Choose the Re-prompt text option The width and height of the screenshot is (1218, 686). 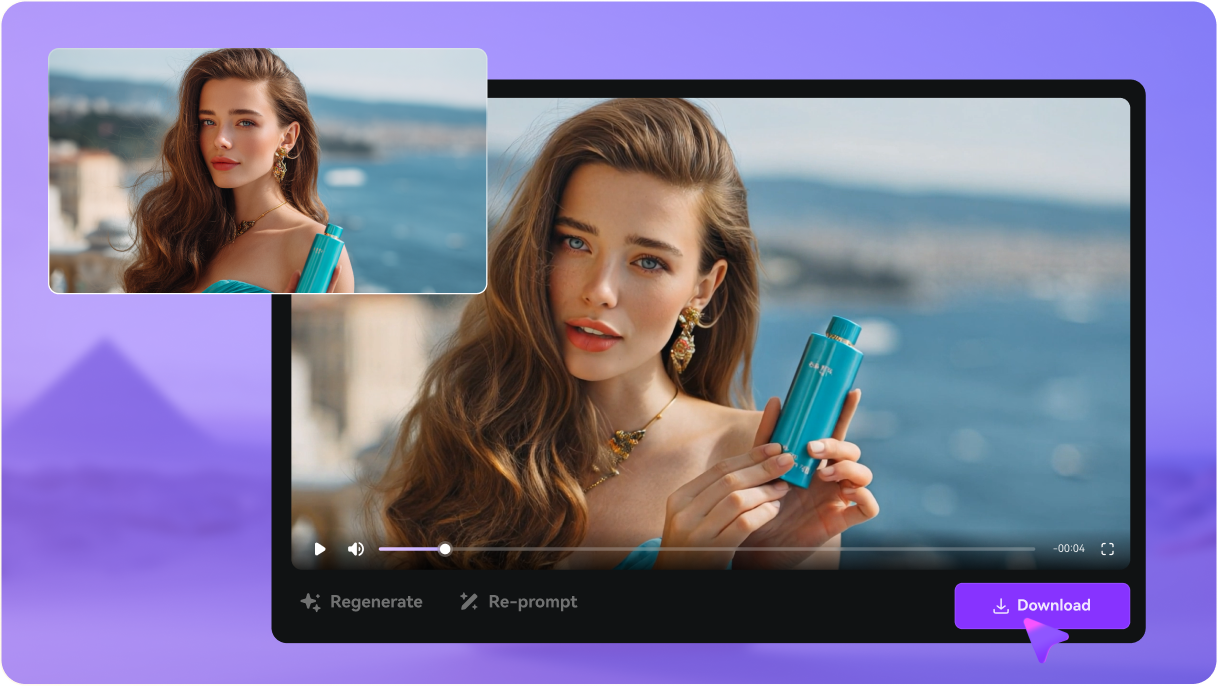click(x=532, y=602)
